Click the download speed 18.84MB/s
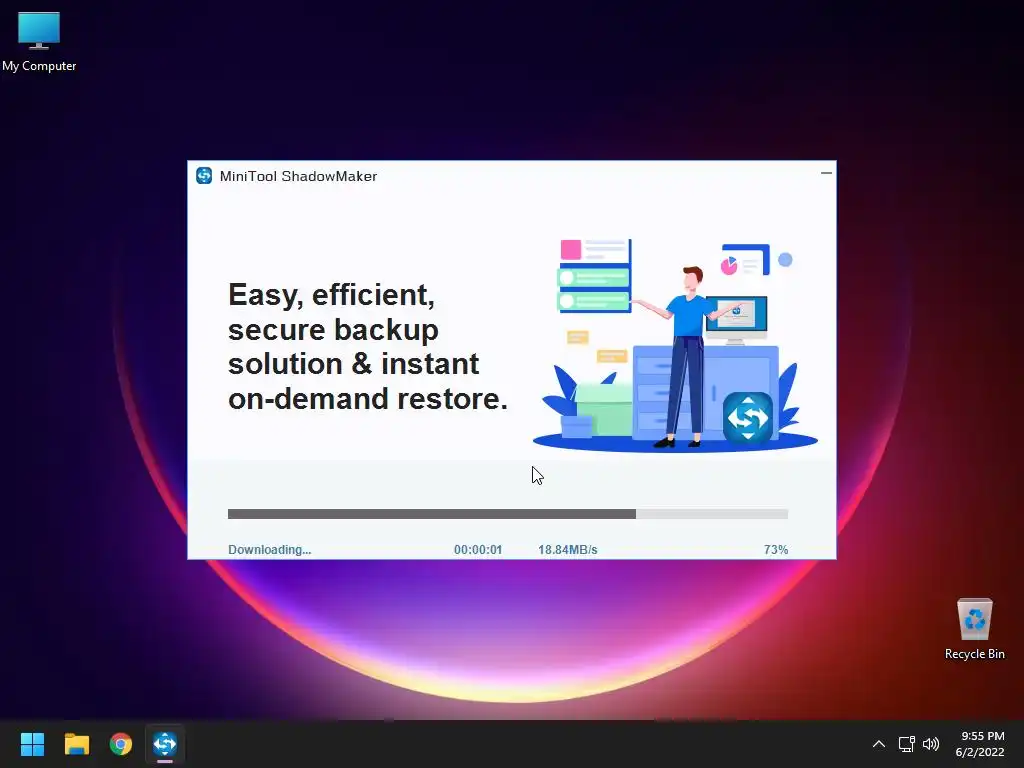 (x=568, y=550)
